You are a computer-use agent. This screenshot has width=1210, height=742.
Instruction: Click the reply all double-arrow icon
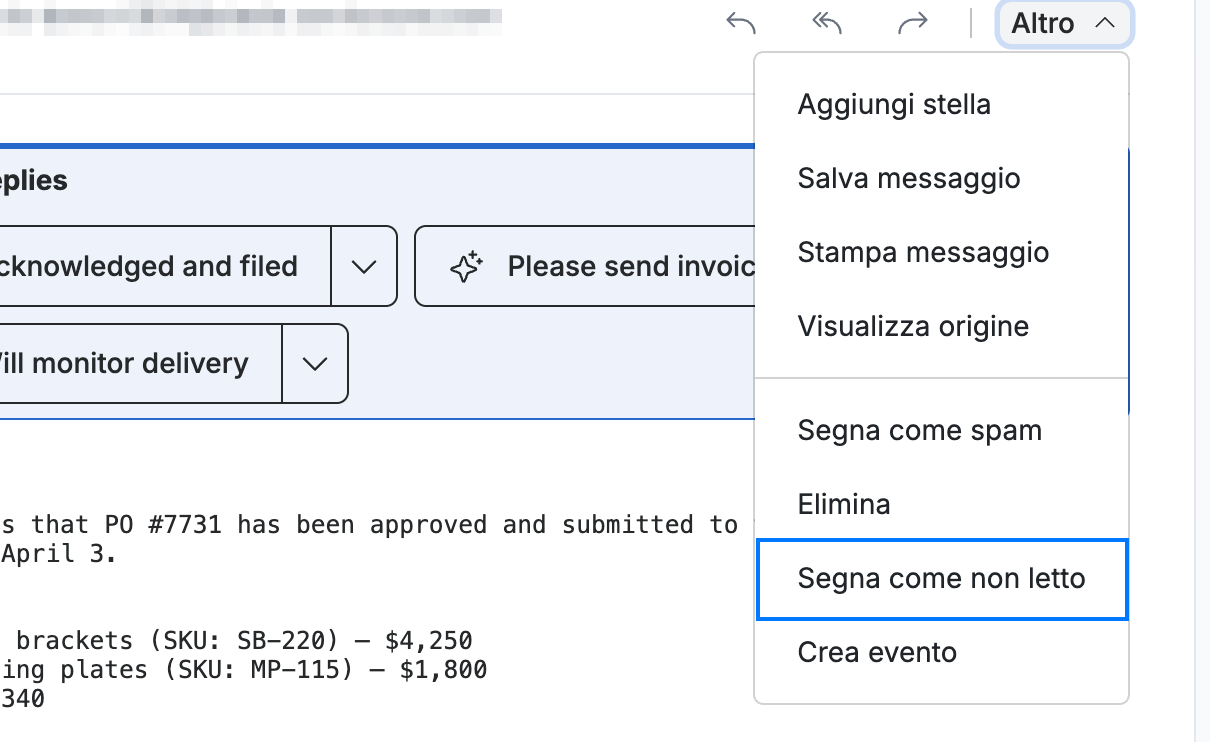coord(827,23)
